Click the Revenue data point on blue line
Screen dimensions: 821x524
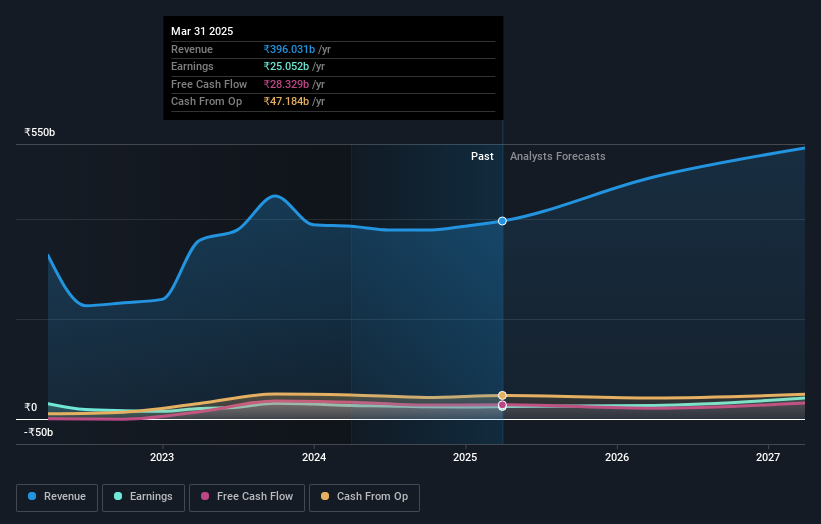502,221
